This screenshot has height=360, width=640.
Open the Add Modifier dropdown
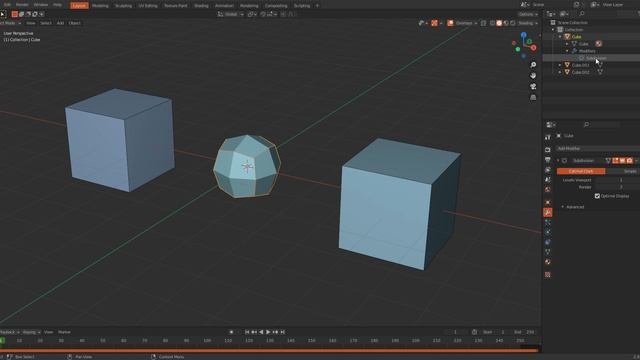[x=598, y=149]
